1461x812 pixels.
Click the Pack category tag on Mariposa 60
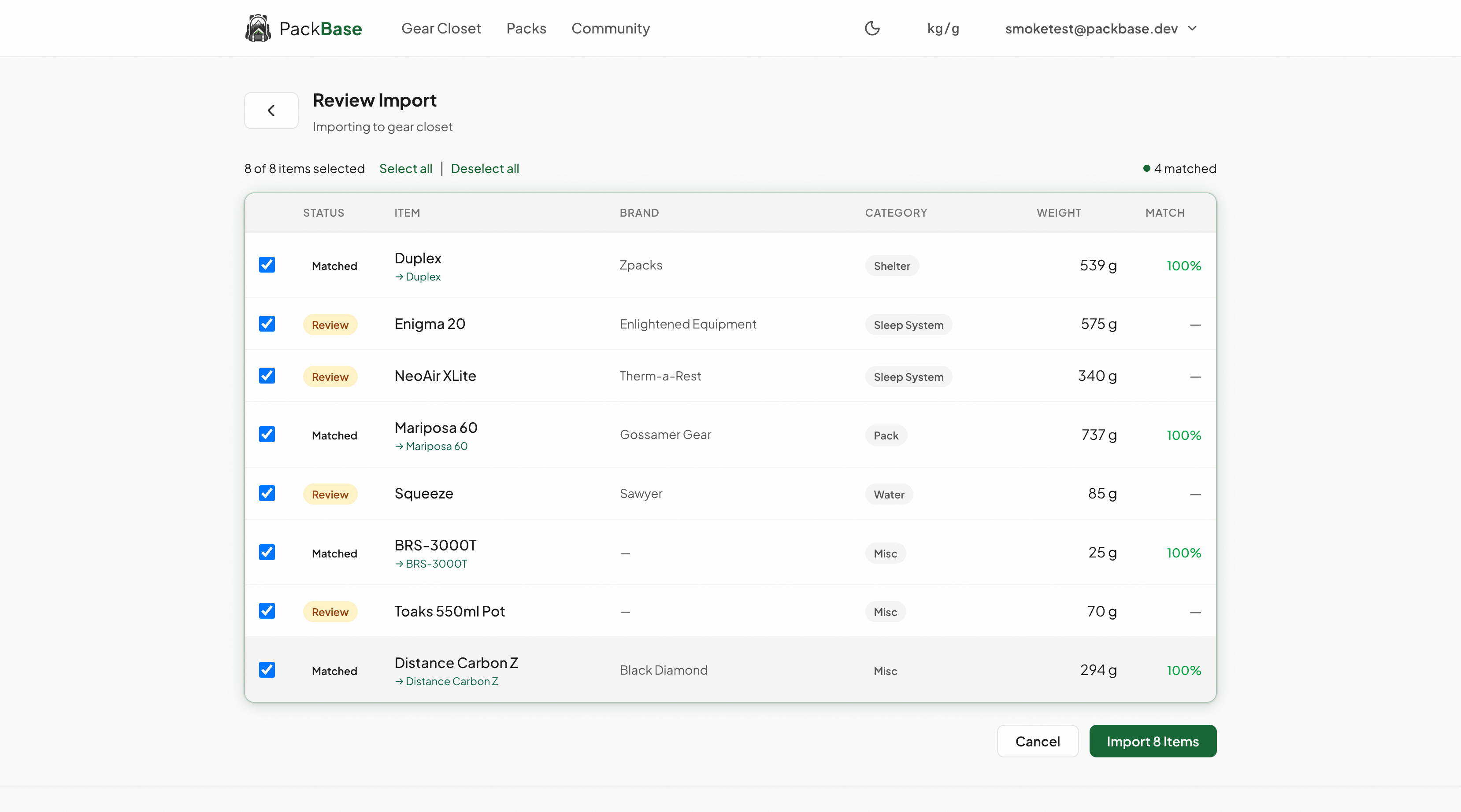coord(886,436)
